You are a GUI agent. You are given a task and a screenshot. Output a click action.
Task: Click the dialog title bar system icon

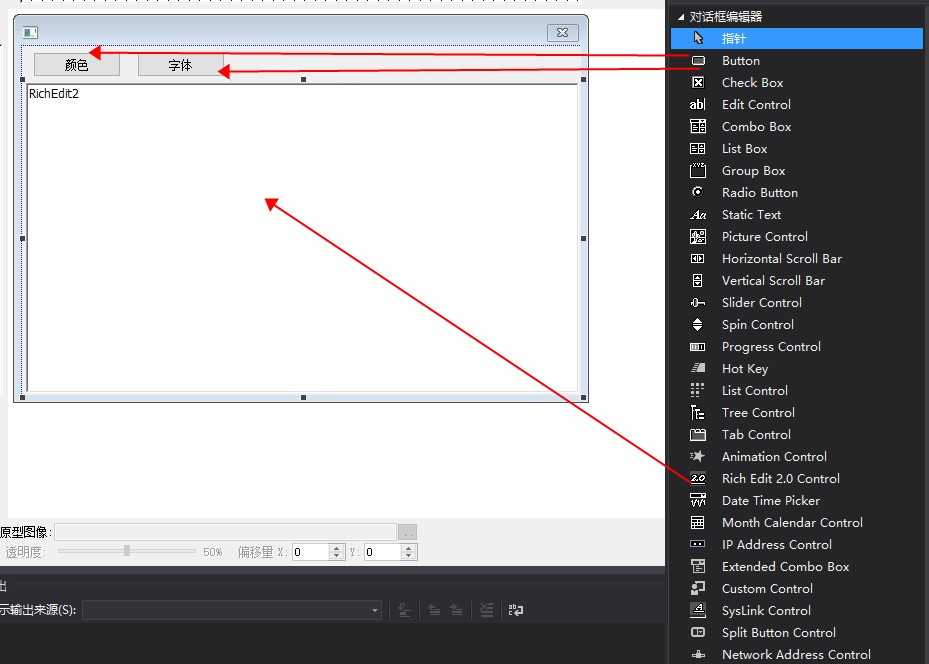(x=30, y=33)
